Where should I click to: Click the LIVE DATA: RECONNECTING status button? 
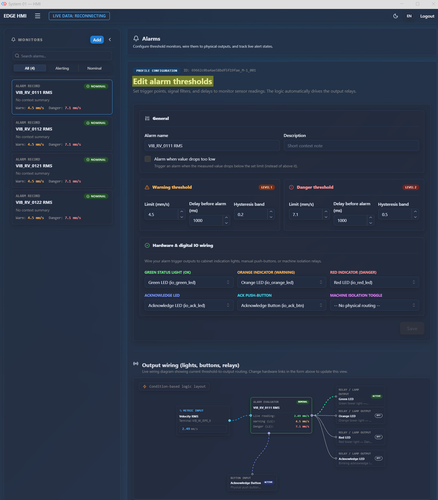coord(79,16)
